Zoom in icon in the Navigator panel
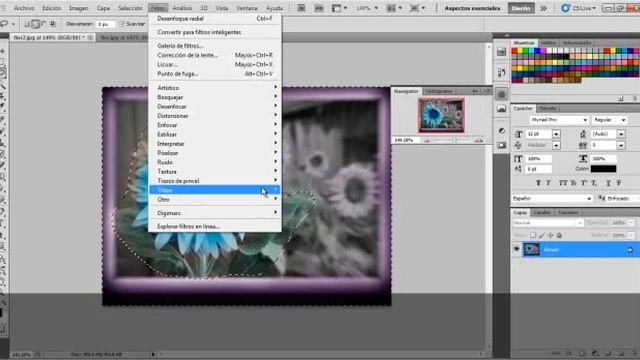 coord(479,140)
